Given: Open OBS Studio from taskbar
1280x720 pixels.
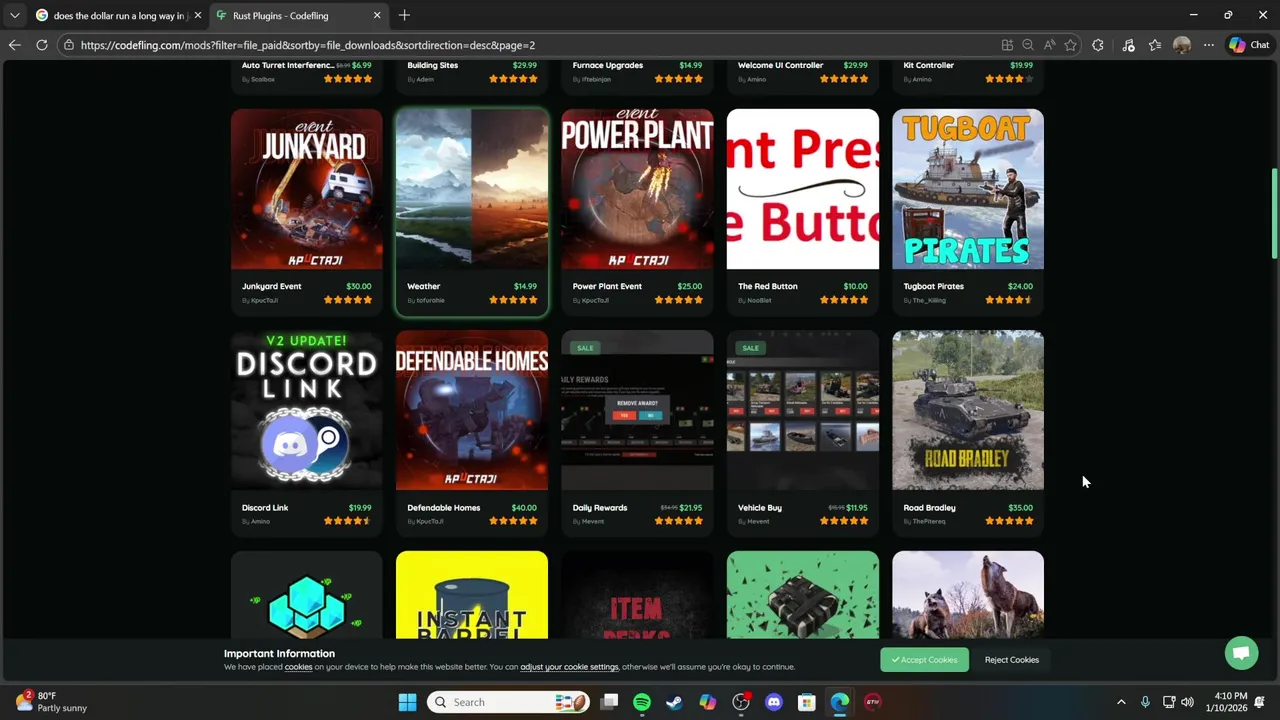Looking at the screenshot, I should 741,702.
